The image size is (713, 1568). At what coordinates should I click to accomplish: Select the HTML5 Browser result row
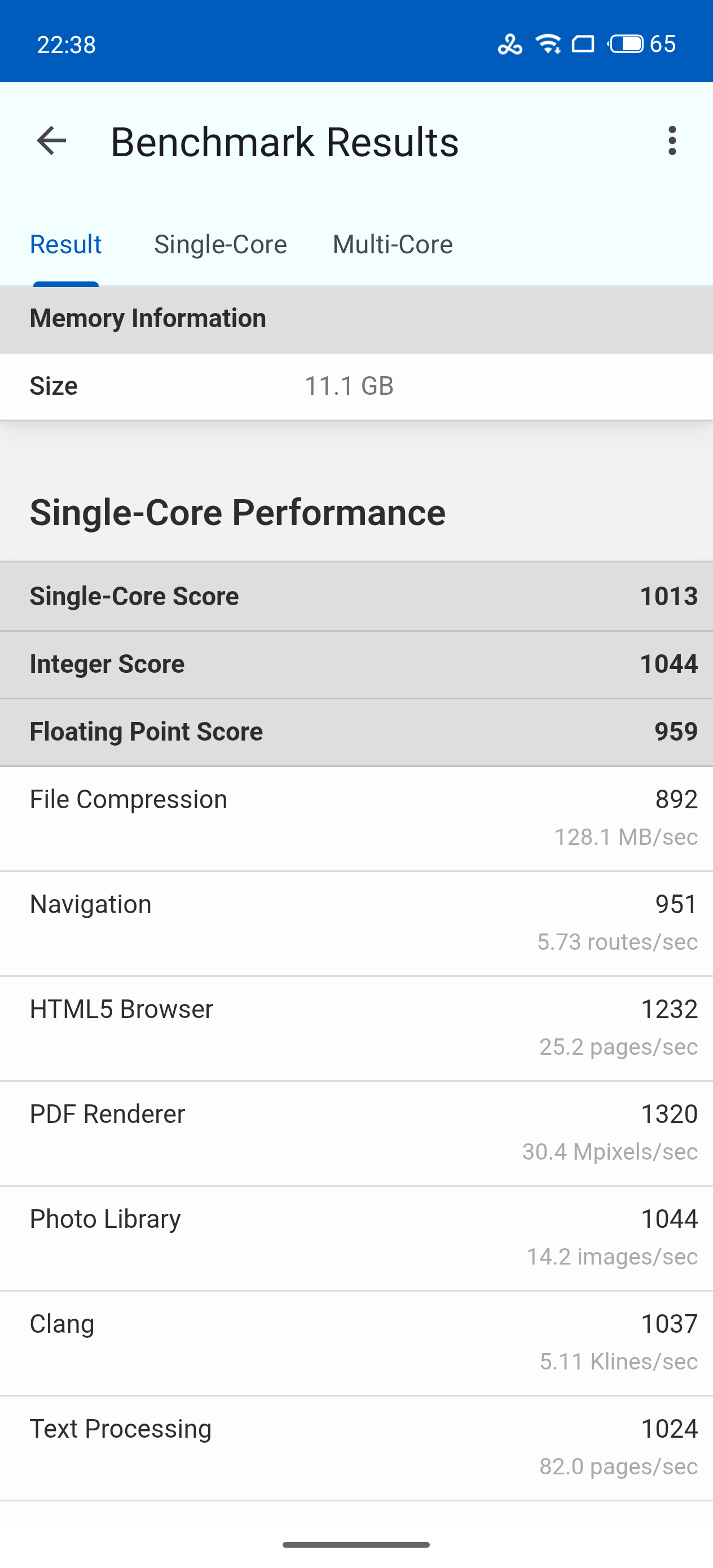pyautogui.click(x=356, y=1028)
